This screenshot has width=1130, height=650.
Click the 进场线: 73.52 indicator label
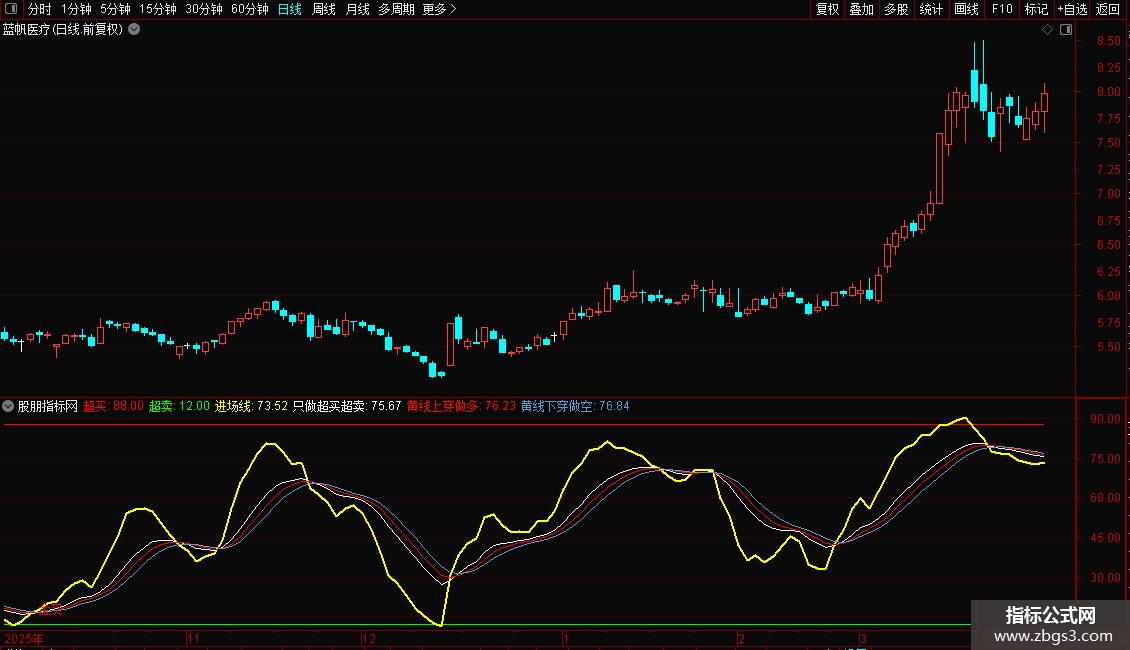(252, 406)
